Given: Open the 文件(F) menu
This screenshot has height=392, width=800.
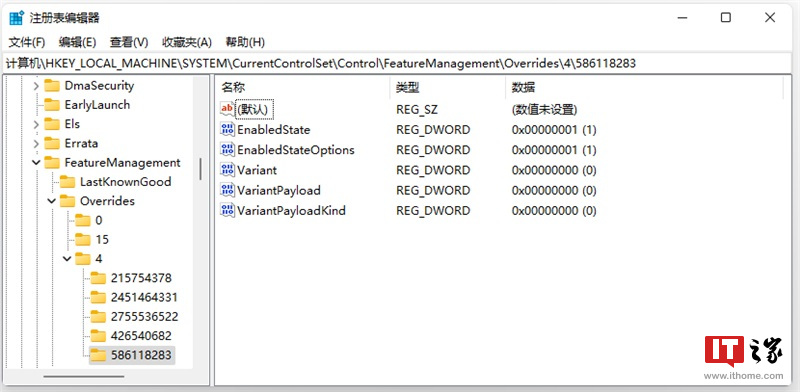Looking at the screenshot, I should tap(27, 42).
